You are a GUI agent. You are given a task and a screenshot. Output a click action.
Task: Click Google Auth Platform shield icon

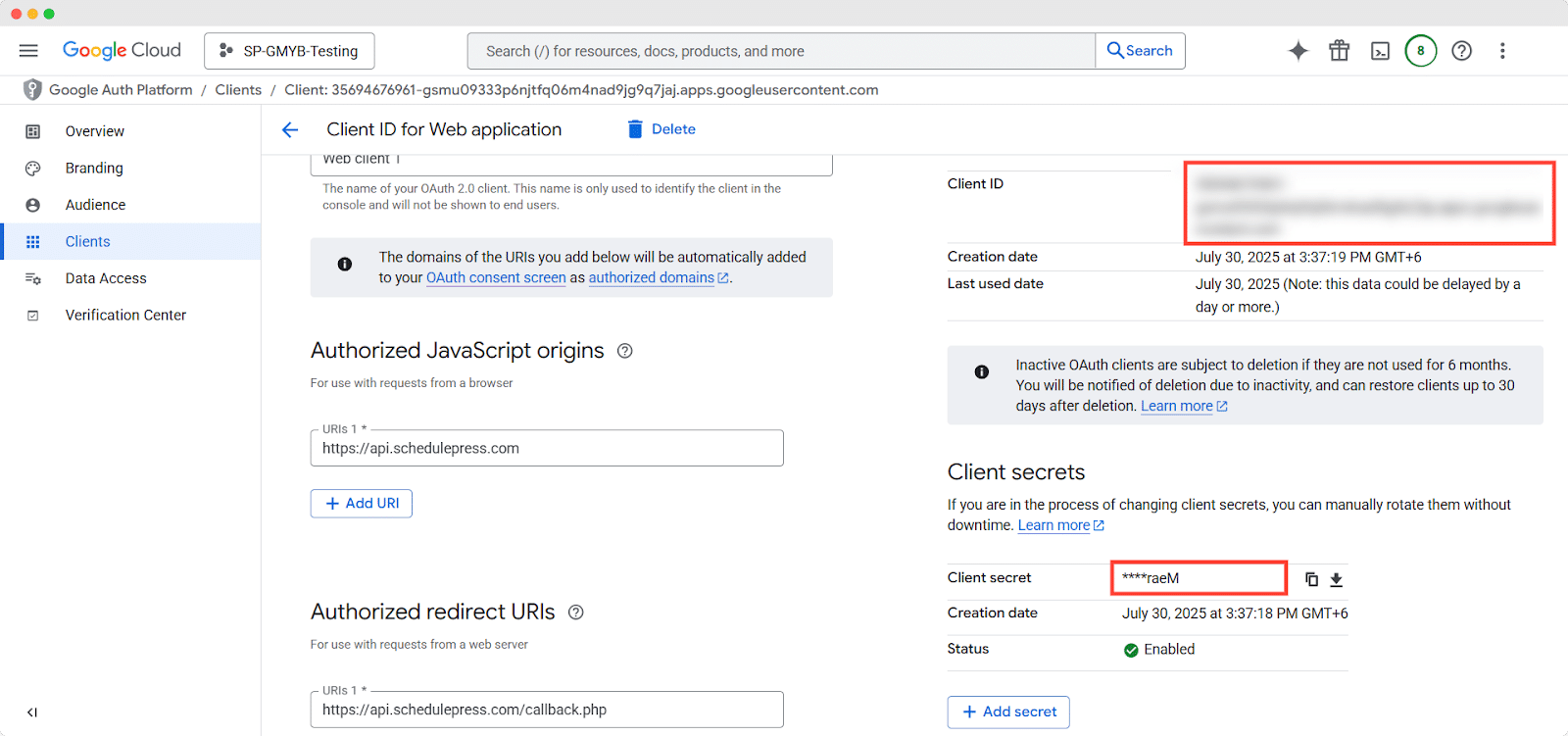point(32,90)
